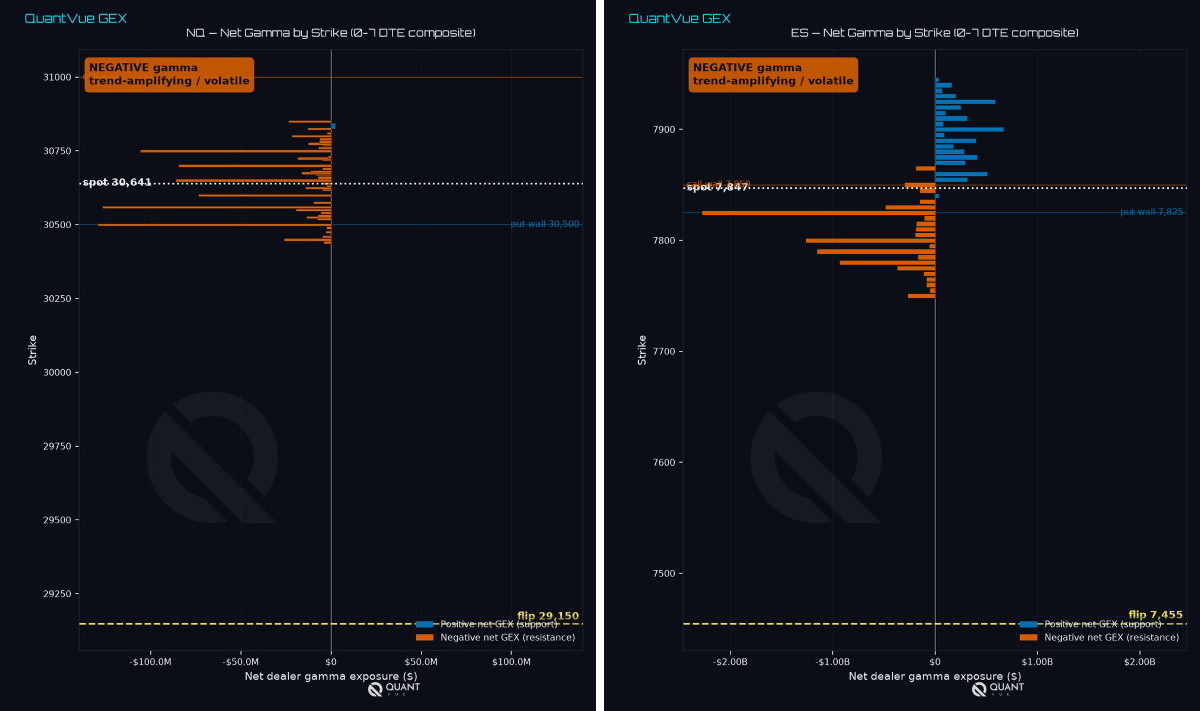Click the NQ Net Gamma by Strike title
Viewport: 1200px width, 711px height.
[331, 33]
